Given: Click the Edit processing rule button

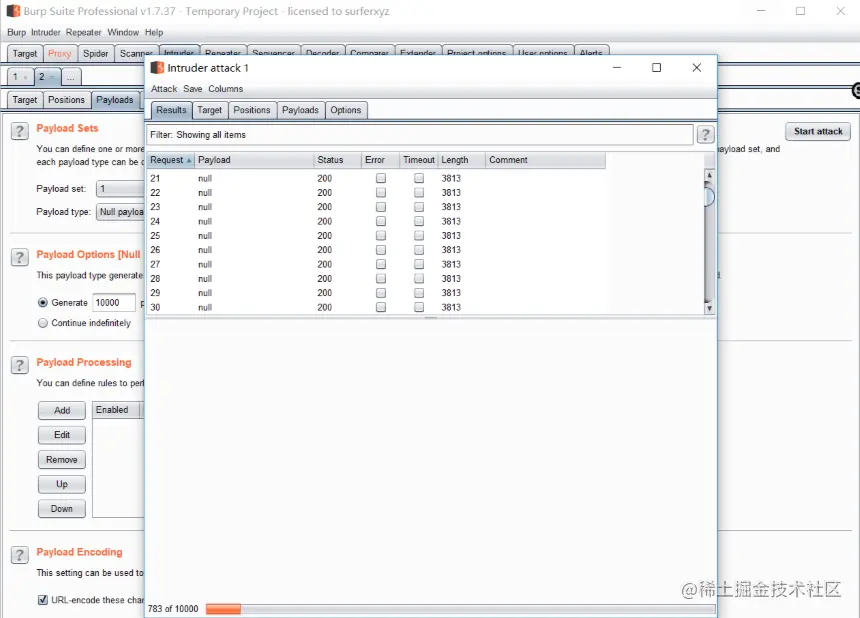Looking at the screenshot, I should pyautogui.click(x=62, y=435).
